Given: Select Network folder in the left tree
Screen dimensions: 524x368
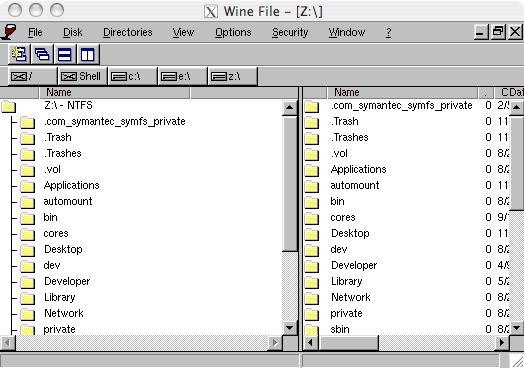Looking at the screenshot, I should click(64, 314).
